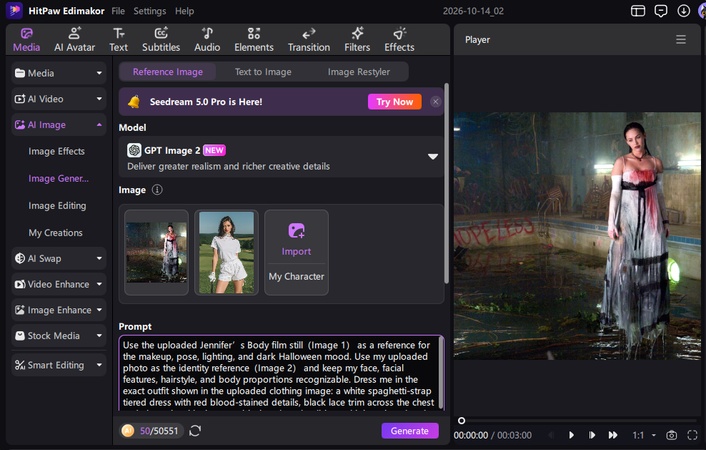The width and height of the screenshot is (706, 450).
Task: Select Image Effects in sidebar
Action: coord(56,151)
